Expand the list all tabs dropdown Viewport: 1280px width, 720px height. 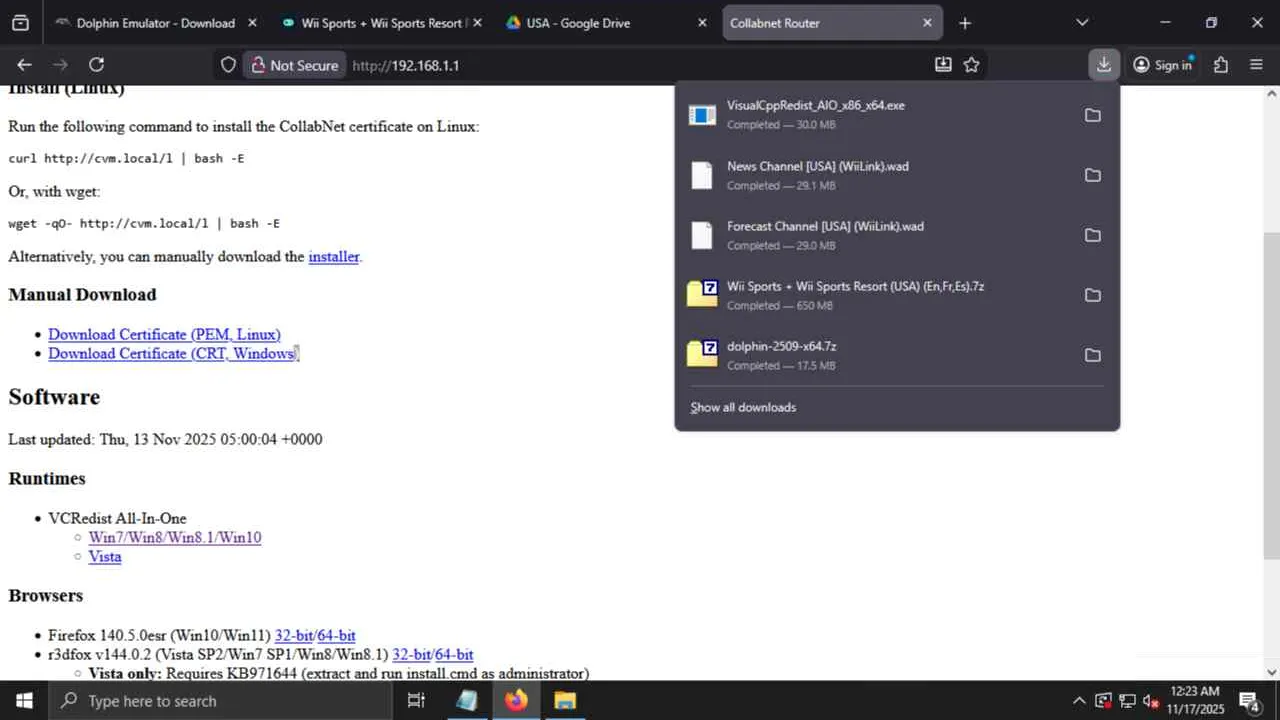point(1082,23)
